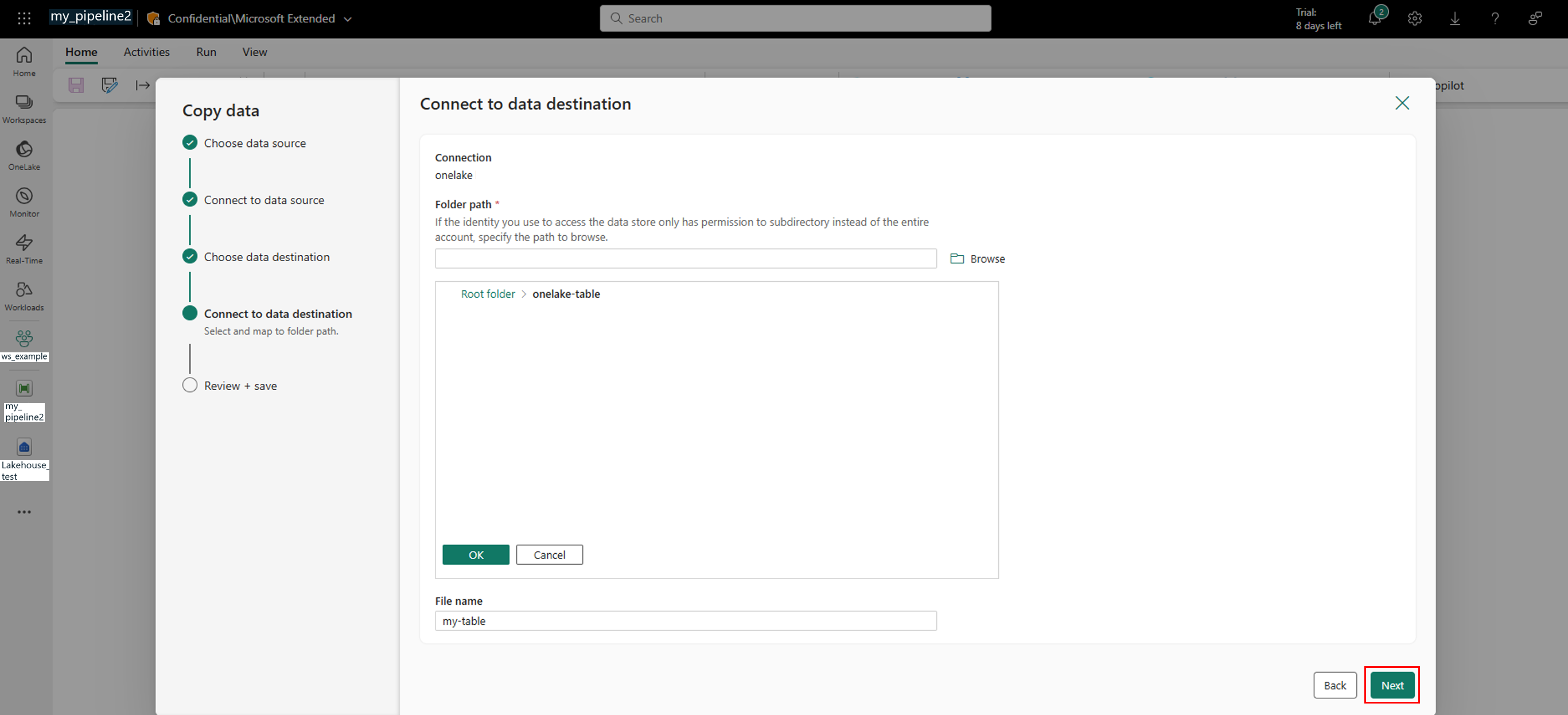The image size is (1568, 715).
Task: Go to Choose data source step
Action: click(254, 143)
